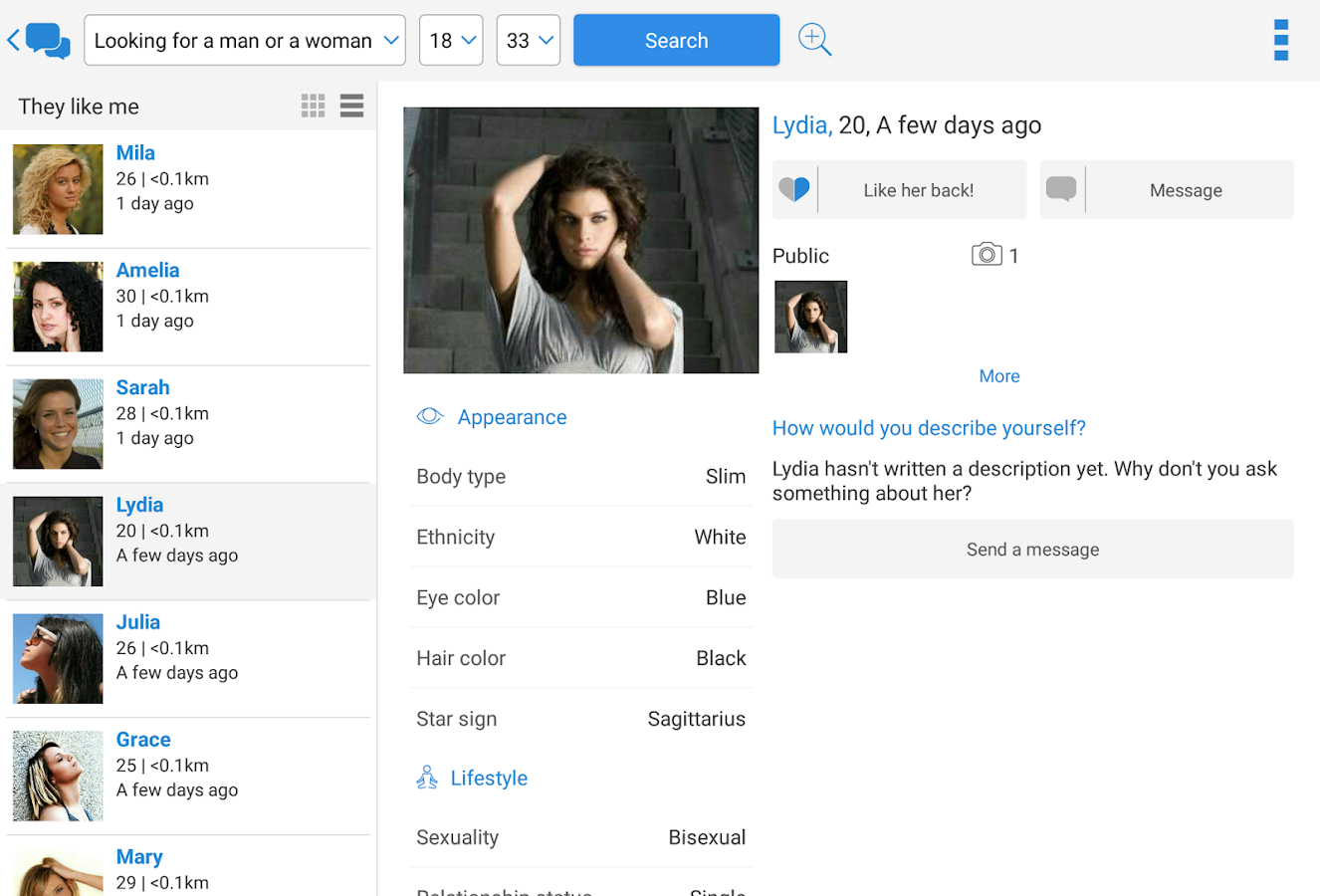Open the 'Looking for a man or a woman' dropdown
The width and height of the screenshot is (1320, 896).
coord(245,40)
